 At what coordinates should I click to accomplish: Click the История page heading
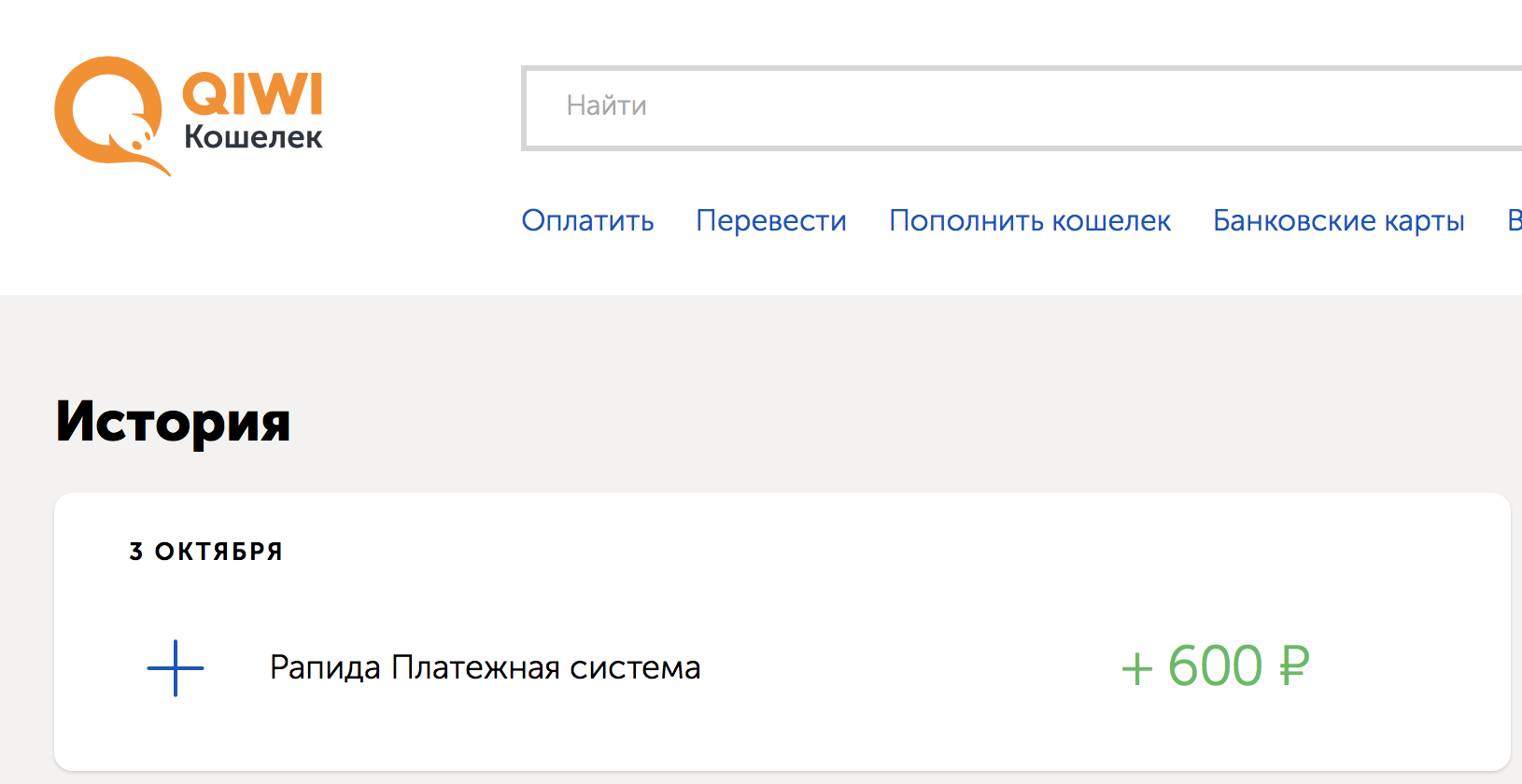[x=174, y=422]
